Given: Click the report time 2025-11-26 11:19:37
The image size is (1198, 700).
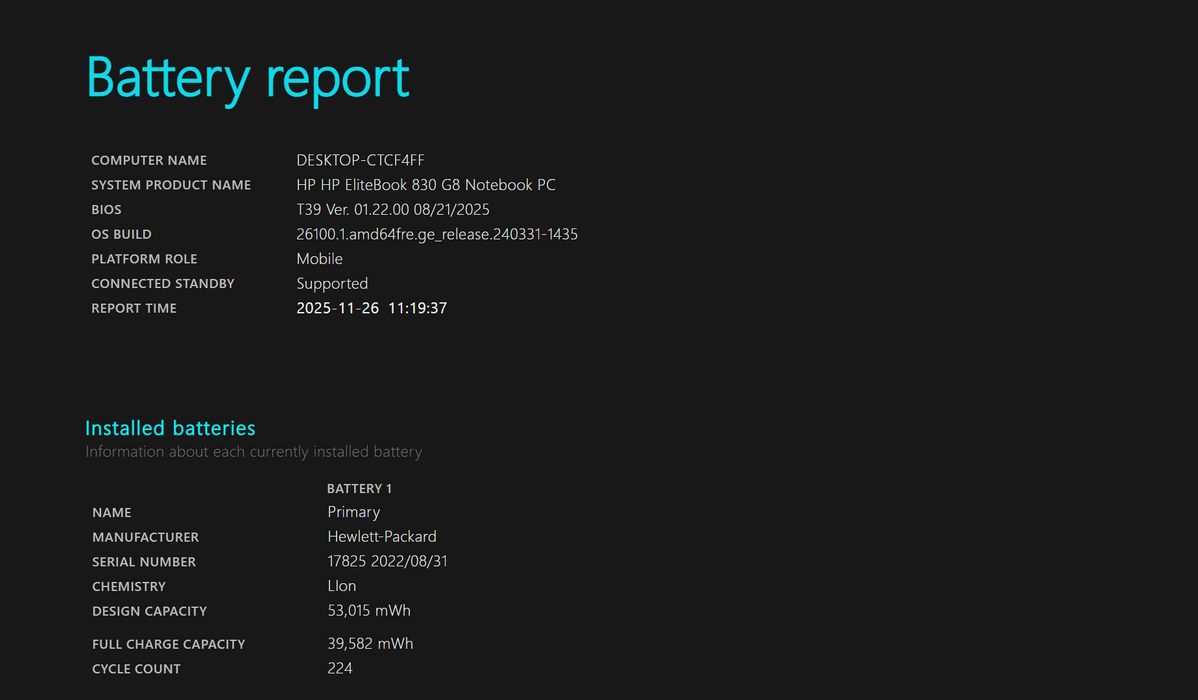Looking at the screenshot, I should pyautogui.click(x=371, y=308).
